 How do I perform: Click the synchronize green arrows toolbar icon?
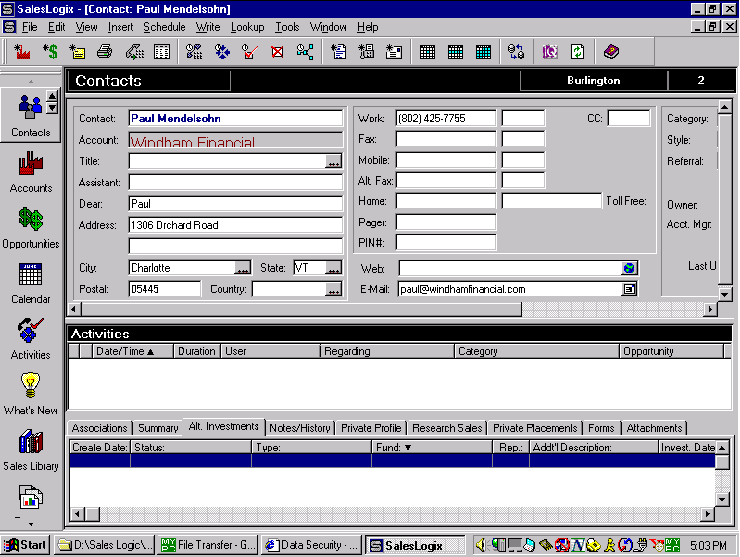(577, 51)
